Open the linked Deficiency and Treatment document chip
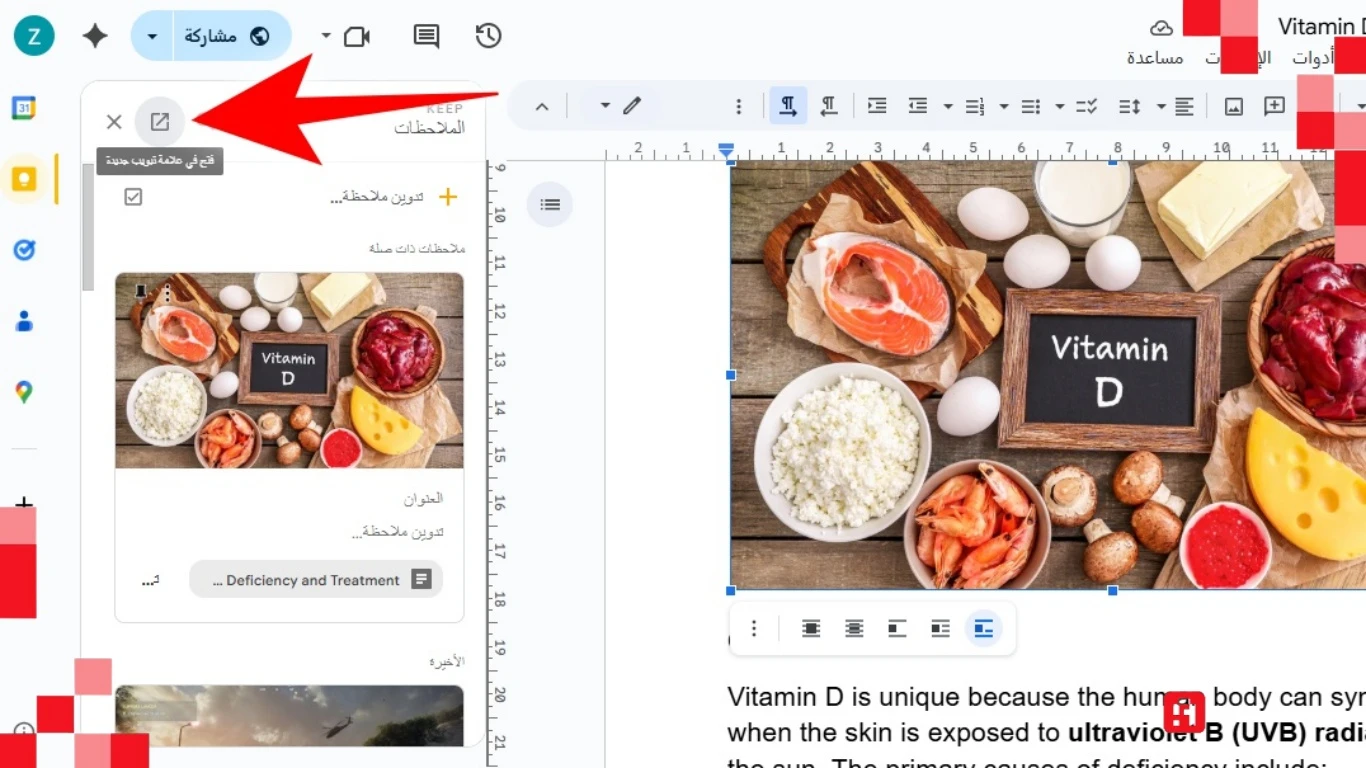Screen dimensions: 1366x768 315,580
